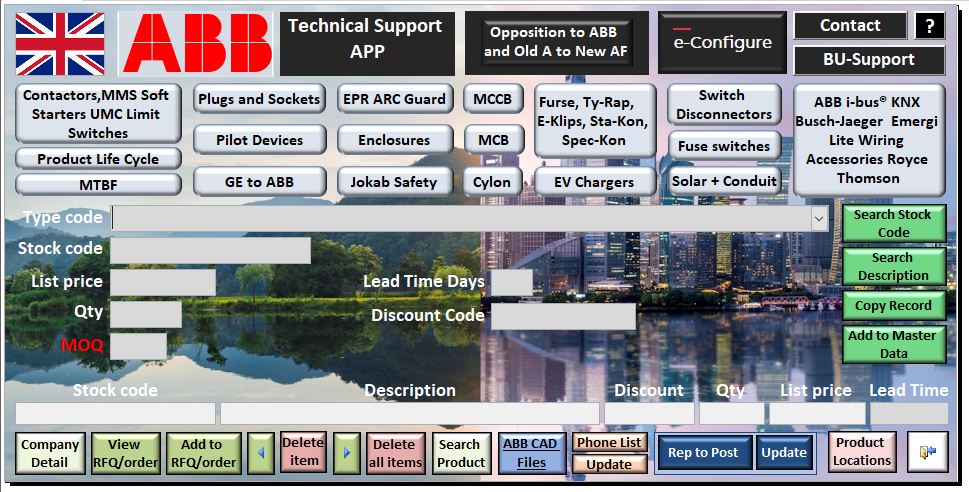This screenshot has width=969, height=492.
Task: Click the bottom row Lead Time field
Action: click(909, 414)
